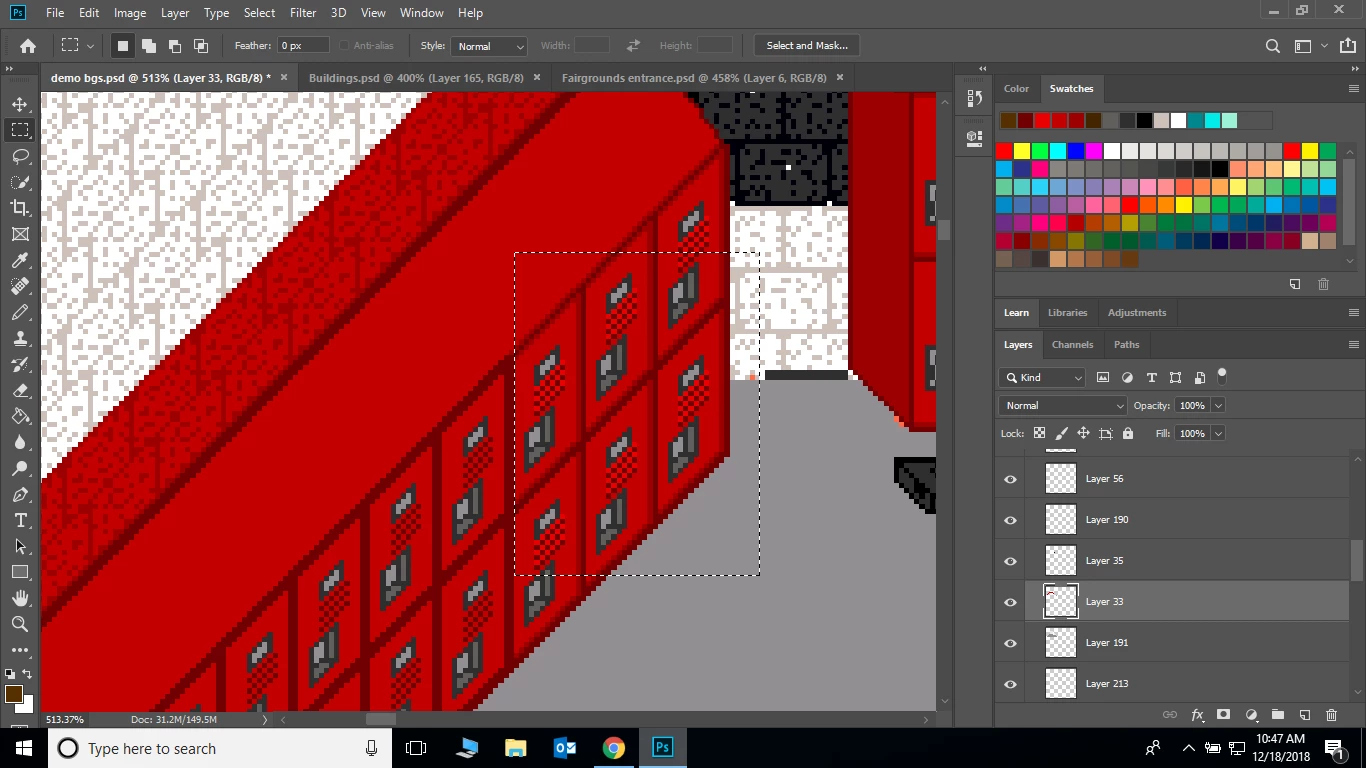This screenshot has height=768, width=1366.
Task: Hide Layer 213 using its eye icon
Action: pyautogui.click(x=1010, y=684)
